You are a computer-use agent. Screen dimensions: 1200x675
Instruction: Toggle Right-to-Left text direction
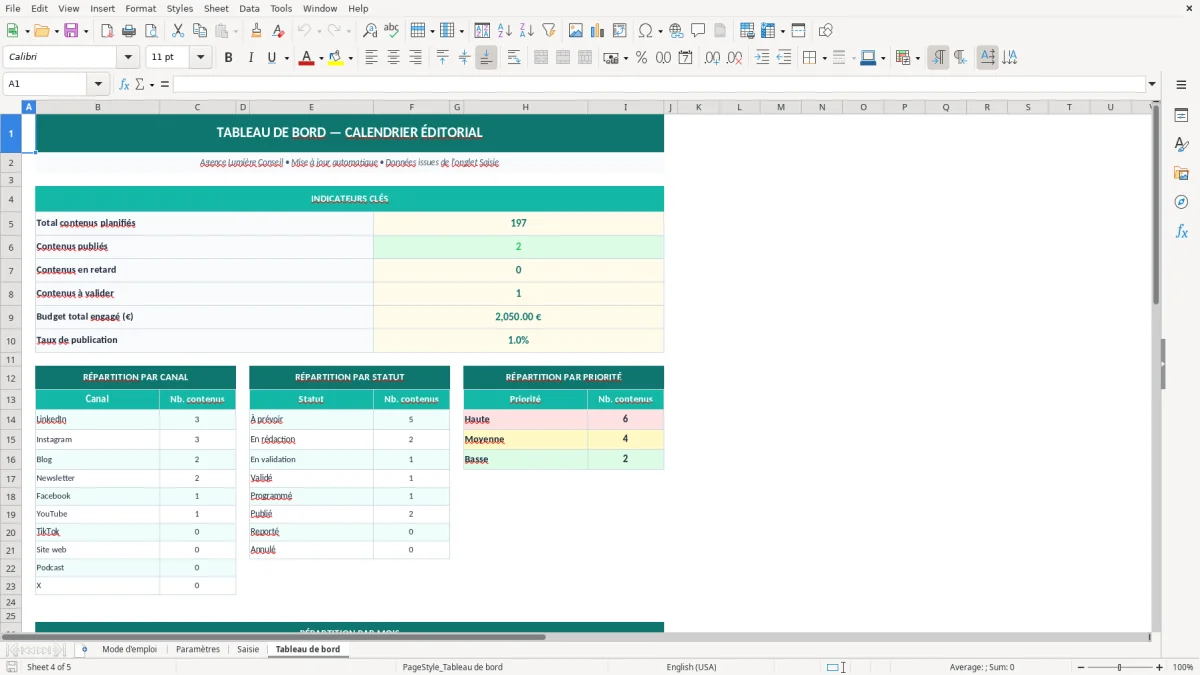(960, 58)
